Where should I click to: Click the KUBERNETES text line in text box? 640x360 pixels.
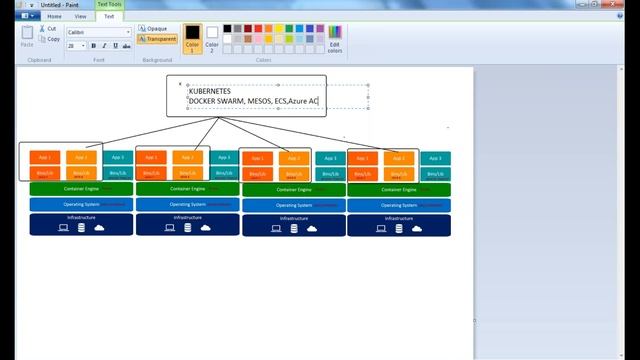point(210,91)
